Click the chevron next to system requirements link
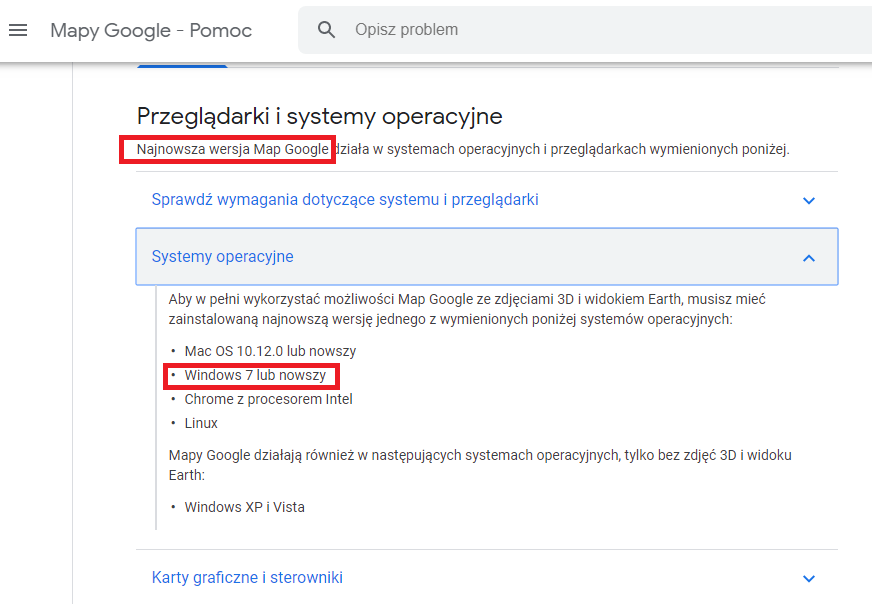The image size is (872, 604). click(x=810, y=200)
